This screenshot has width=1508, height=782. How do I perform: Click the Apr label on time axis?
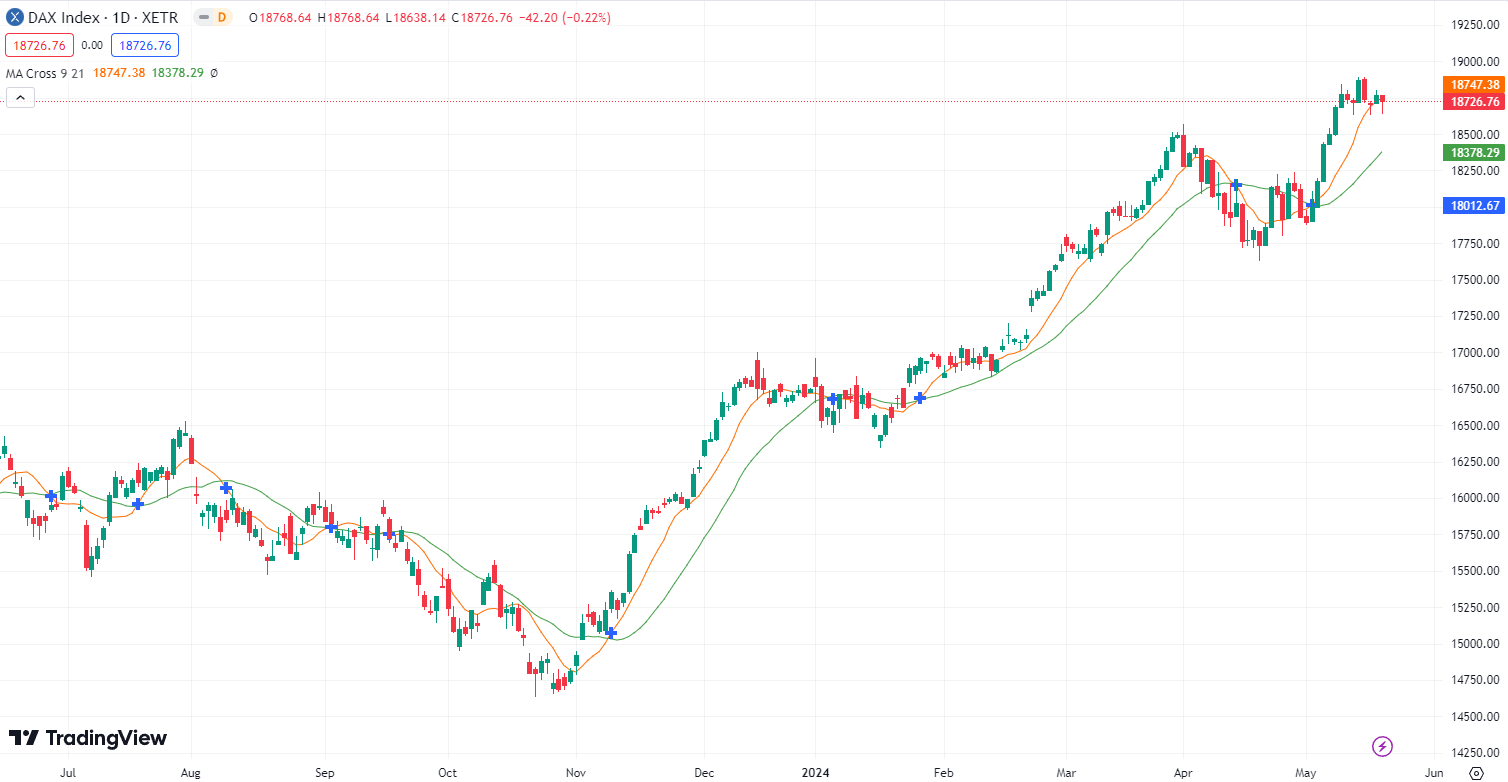pyautogui.click(x=1183, y=773)
